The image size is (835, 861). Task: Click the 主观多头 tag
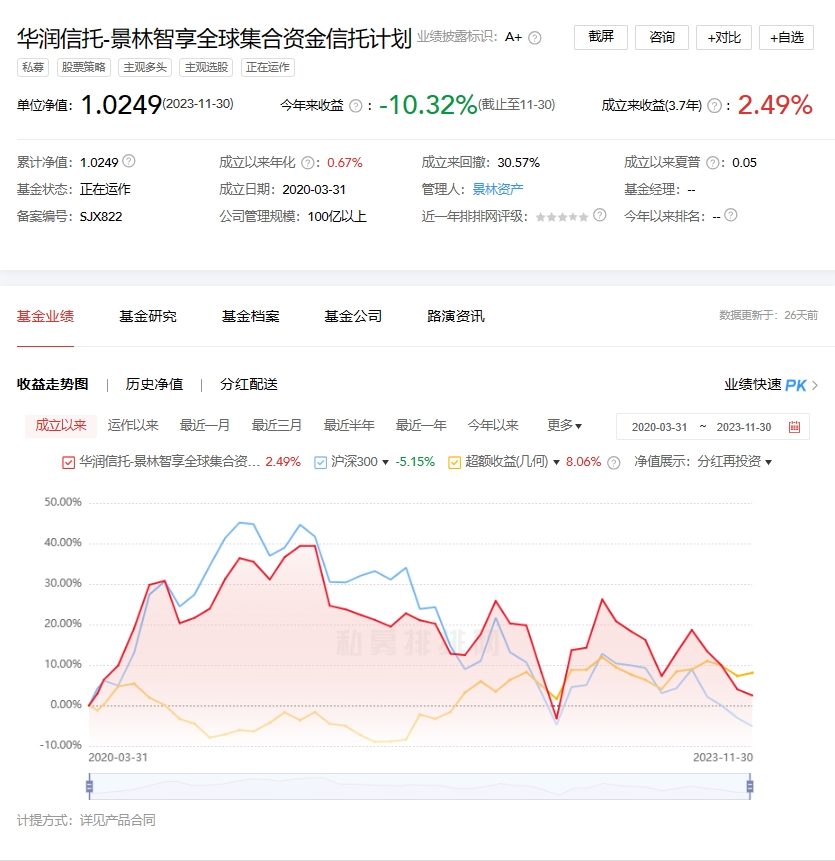tap(145, 68)
